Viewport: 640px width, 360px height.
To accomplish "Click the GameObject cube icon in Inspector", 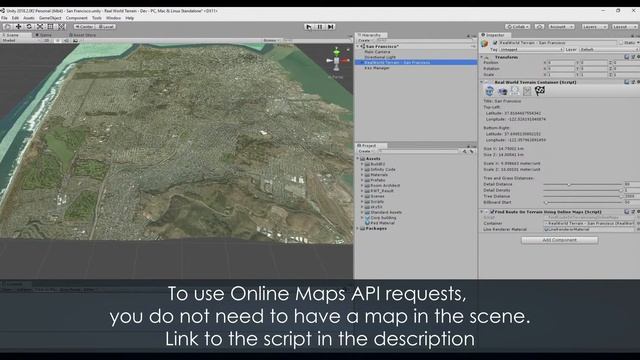I will (484, 43).
